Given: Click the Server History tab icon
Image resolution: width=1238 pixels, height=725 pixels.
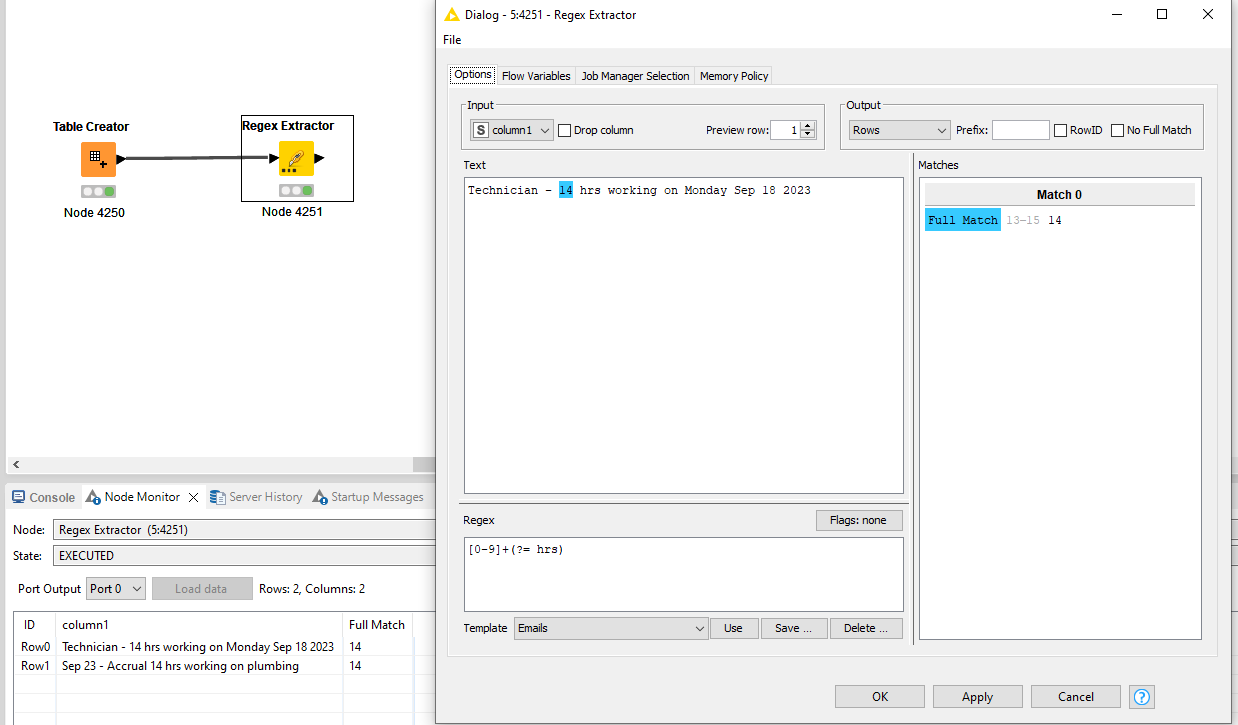Looking at the screenshot, I should click(218, 497).
